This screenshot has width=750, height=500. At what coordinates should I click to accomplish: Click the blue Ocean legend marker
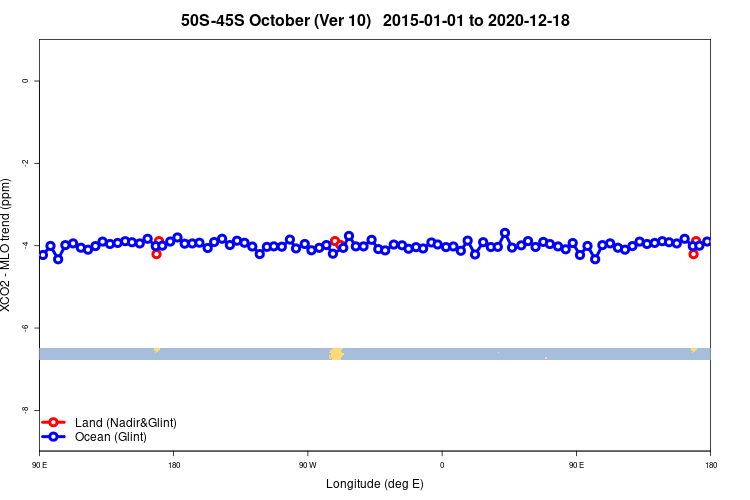(x=53, y=436)
